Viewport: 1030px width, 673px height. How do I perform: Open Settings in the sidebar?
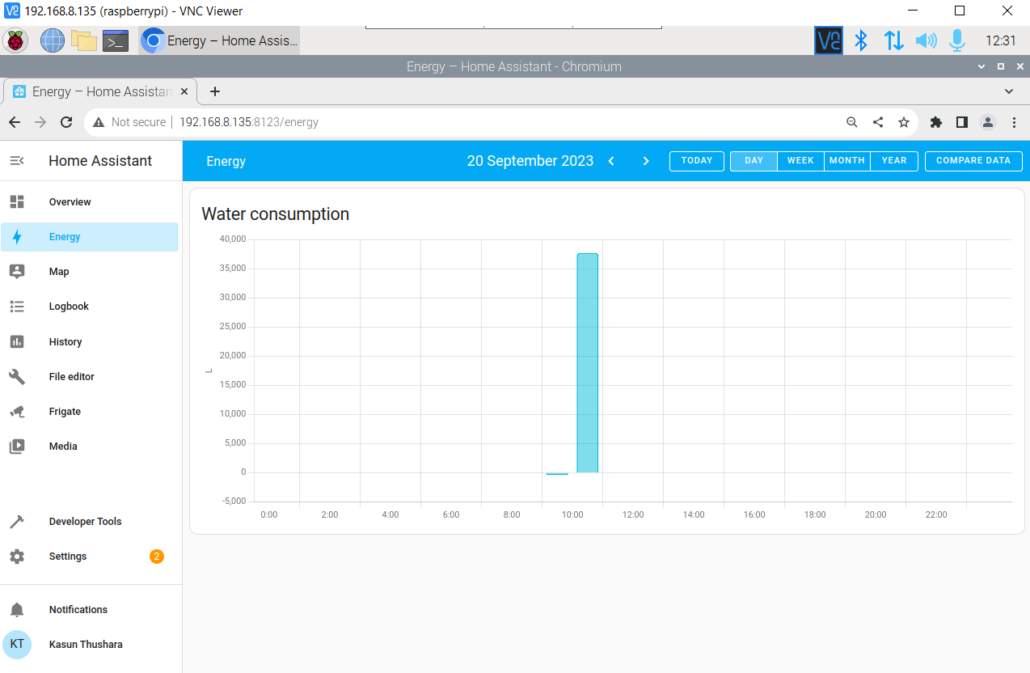tap(67, 557)
